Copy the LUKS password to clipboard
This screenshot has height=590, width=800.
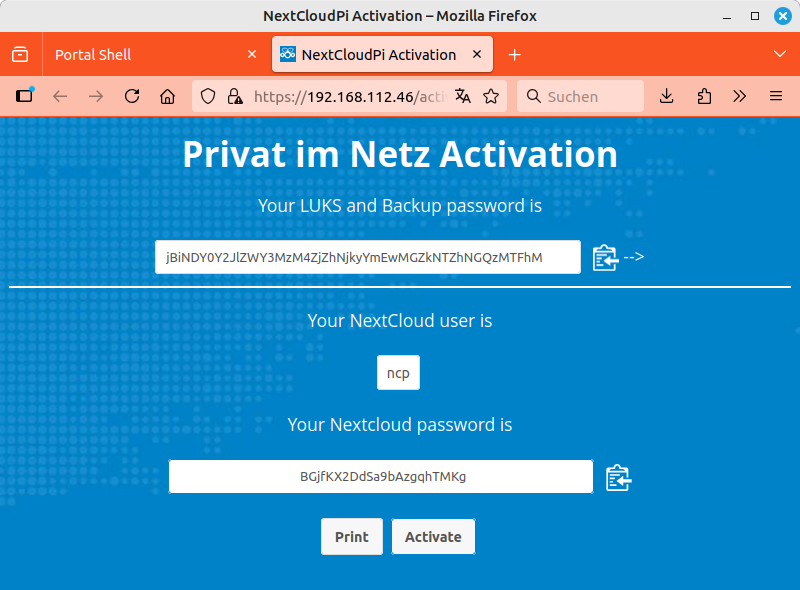[605, 257]
